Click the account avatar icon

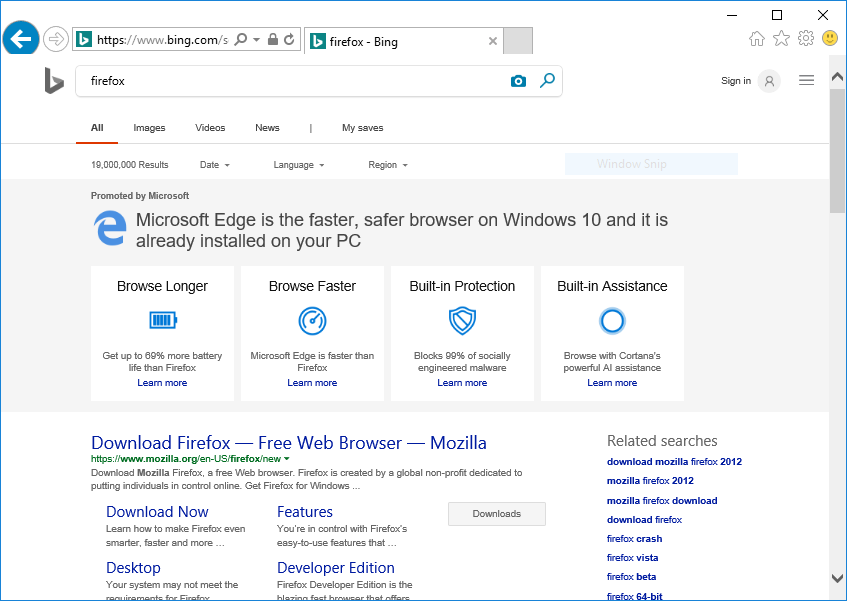click(769, 81)
